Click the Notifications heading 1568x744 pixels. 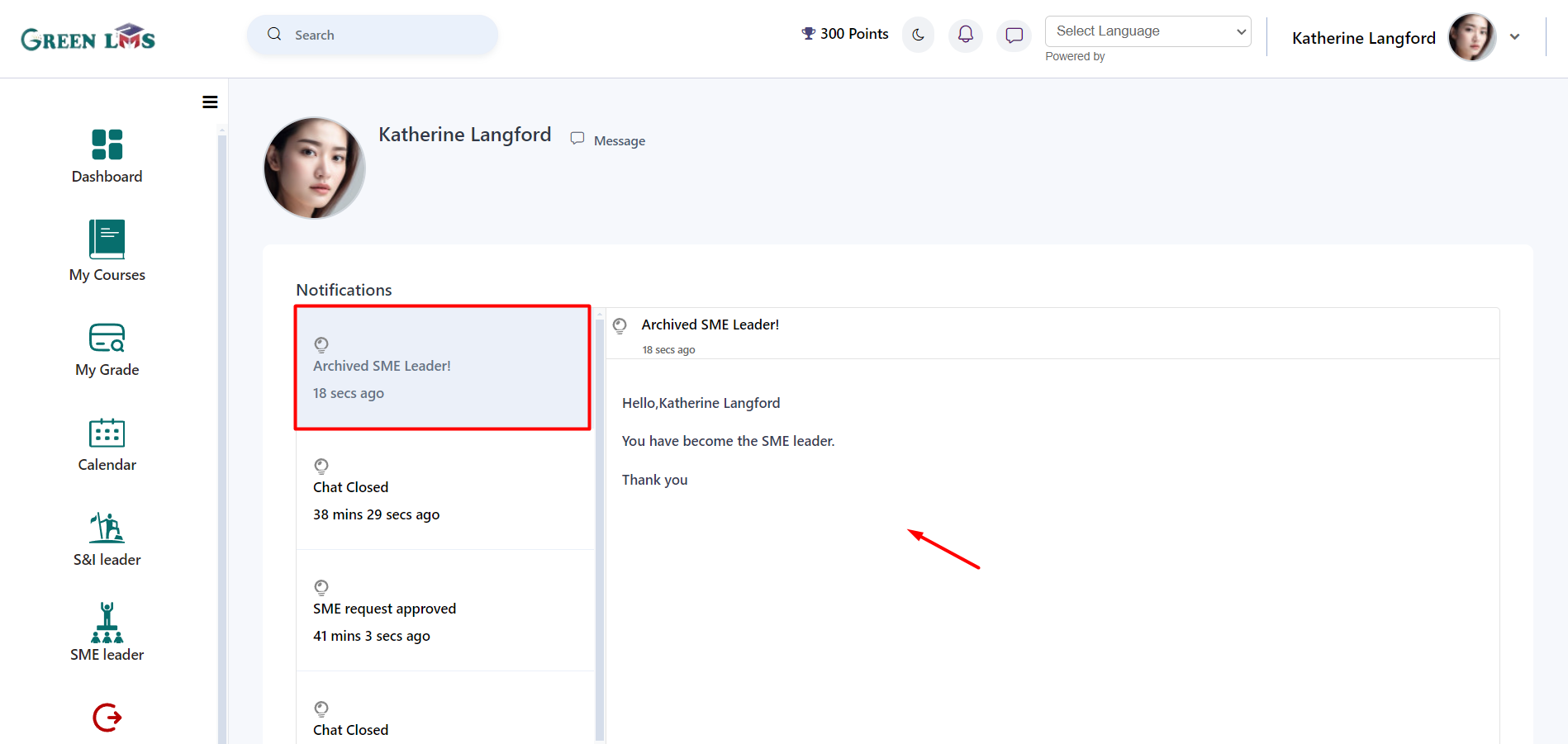pyautogui.click(x=344, y=290)
